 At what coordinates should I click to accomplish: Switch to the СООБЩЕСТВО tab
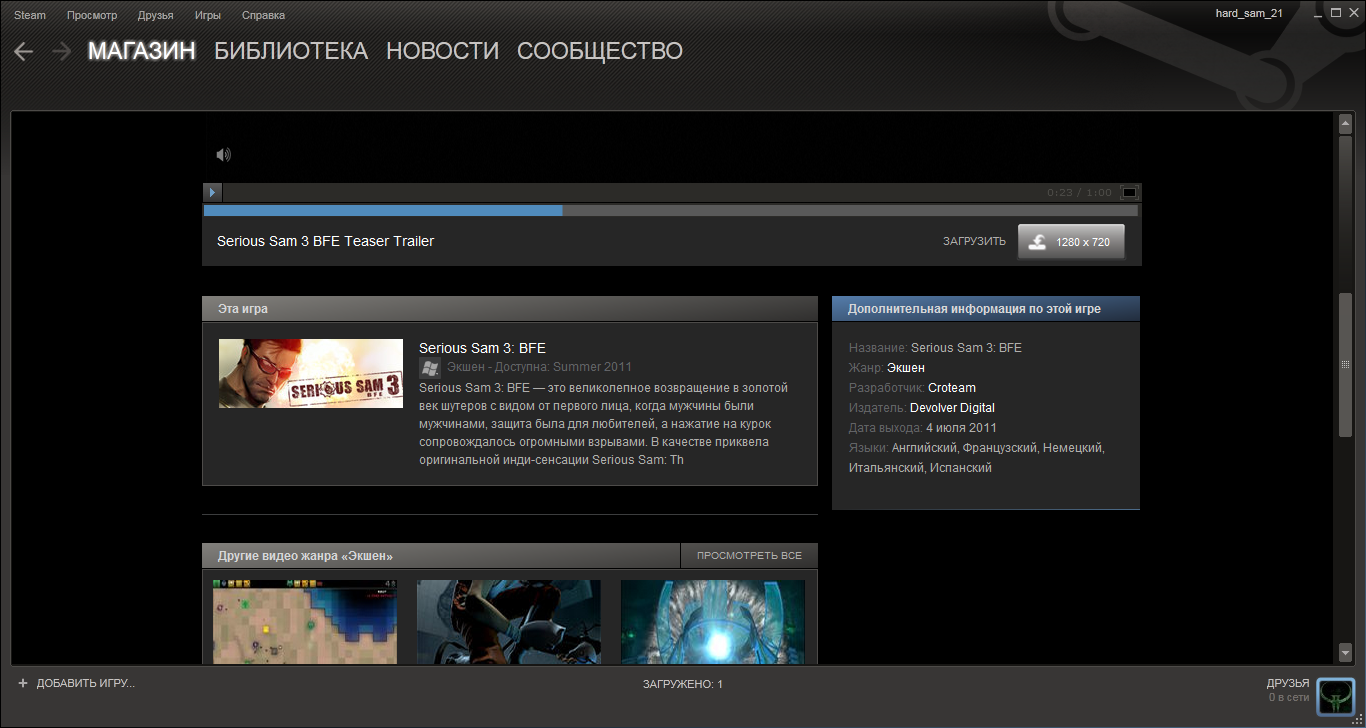[x=600, y=51]
